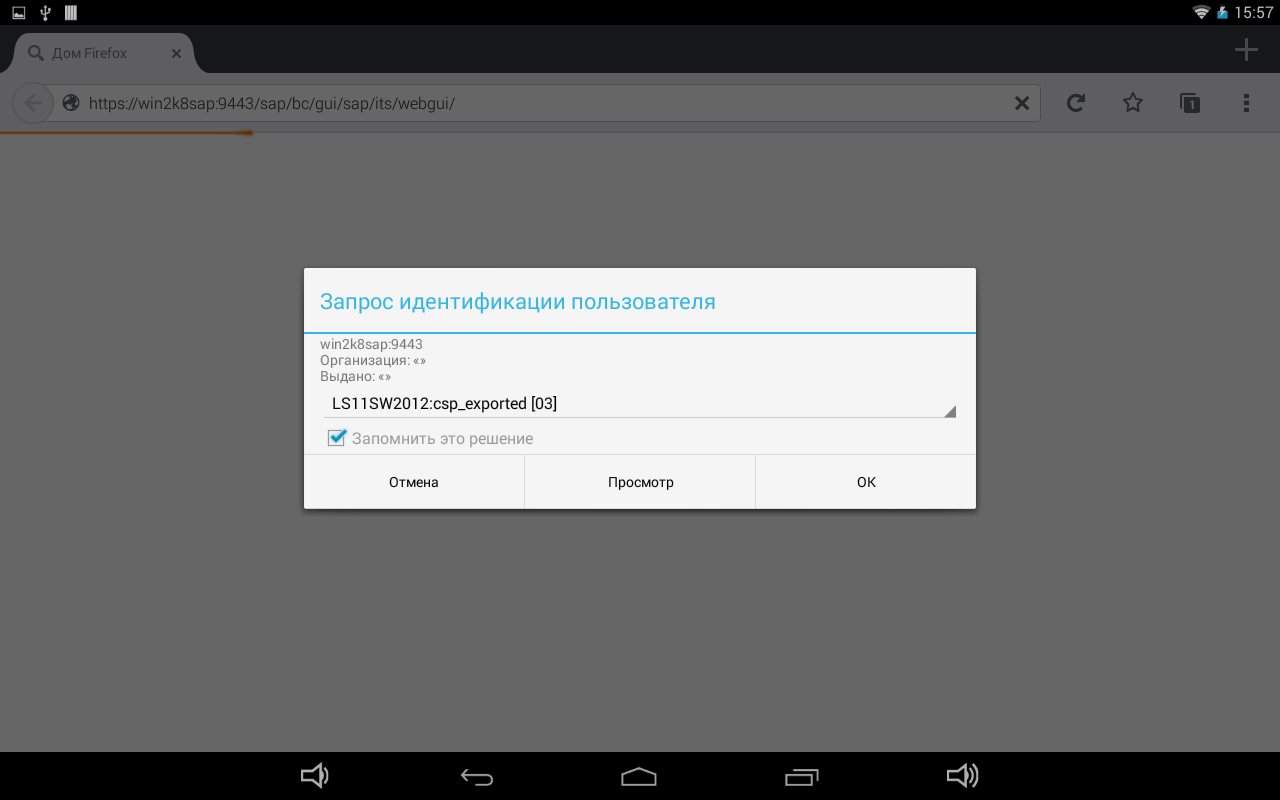This screenshot has width=1280, height=800.
Task: Select the Дом Firefox tab
Action: [90, 53]
